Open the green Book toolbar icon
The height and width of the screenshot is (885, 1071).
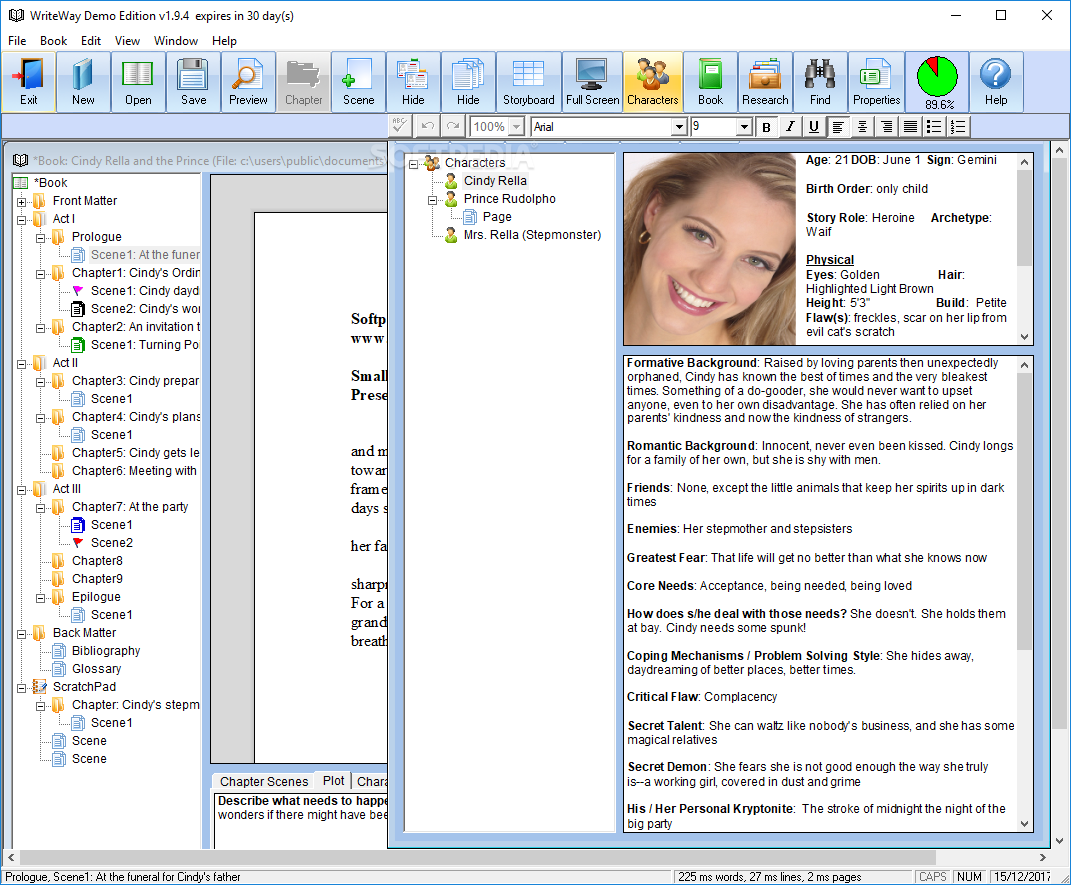(710, 82)
